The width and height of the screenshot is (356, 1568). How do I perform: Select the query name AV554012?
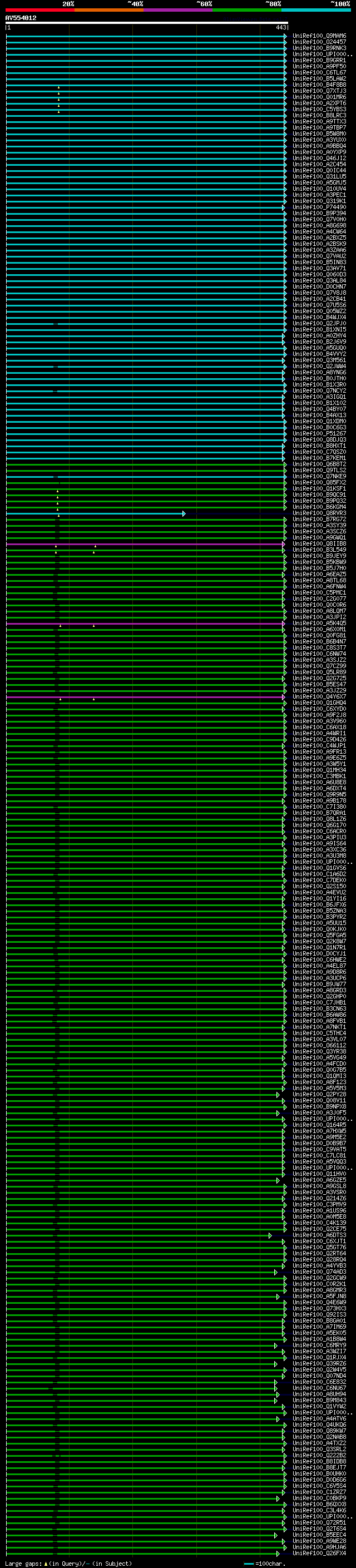[21, 18]
